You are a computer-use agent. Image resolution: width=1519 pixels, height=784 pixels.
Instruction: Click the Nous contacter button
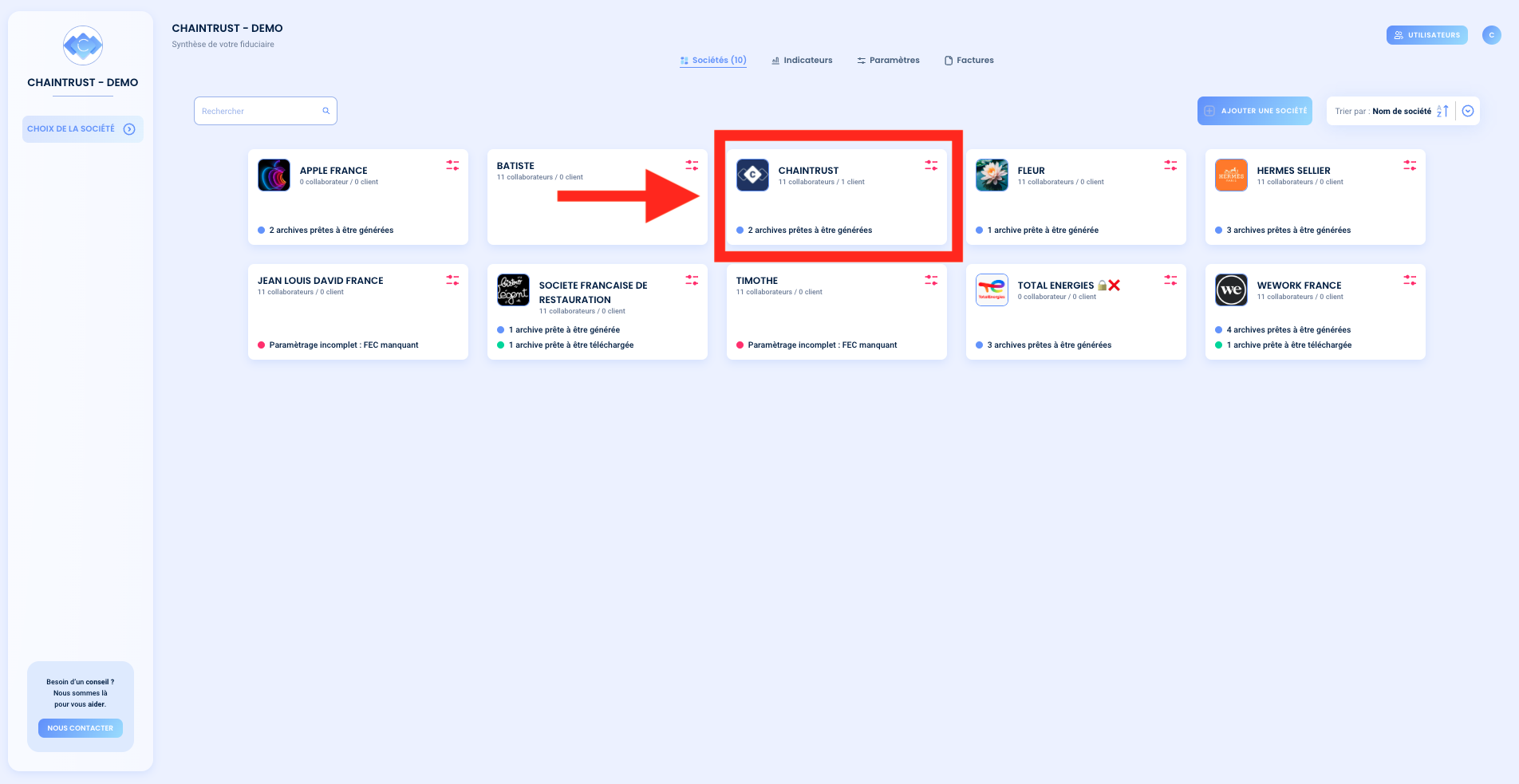[81, 728]
